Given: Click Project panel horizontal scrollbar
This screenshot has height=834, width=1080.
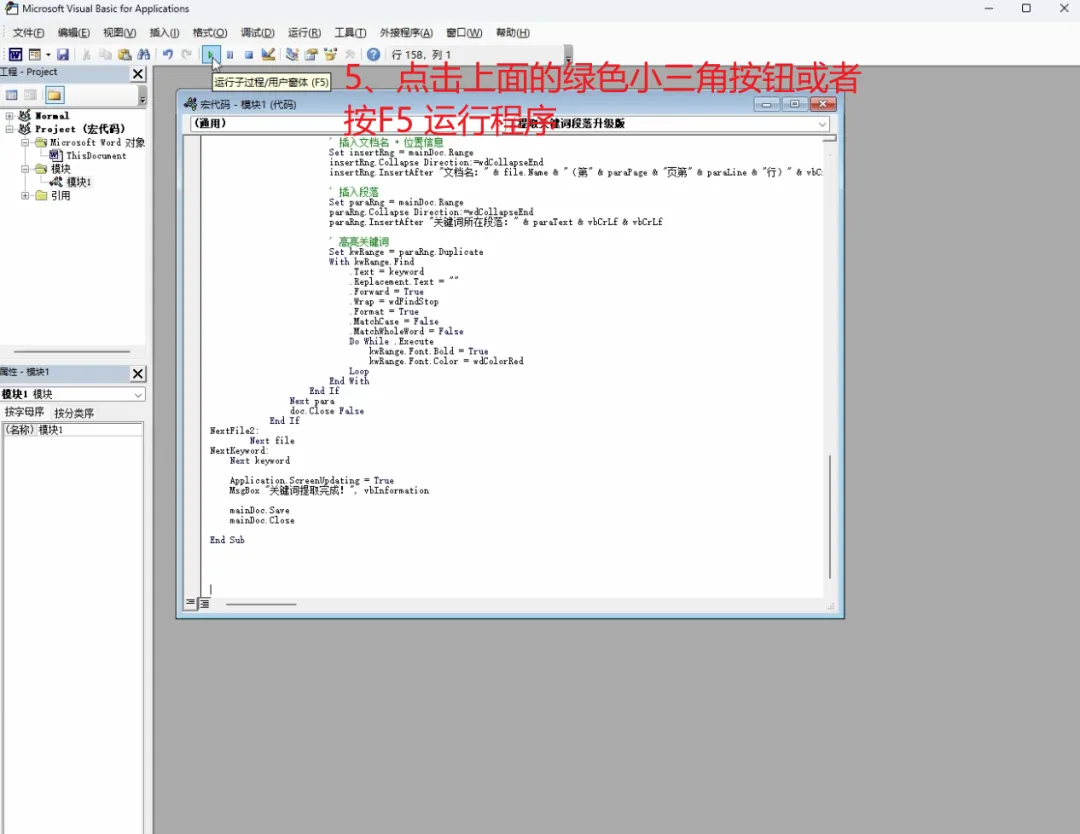Looking at the screenshot, I should pyautogui.click(x=72, y=351).
